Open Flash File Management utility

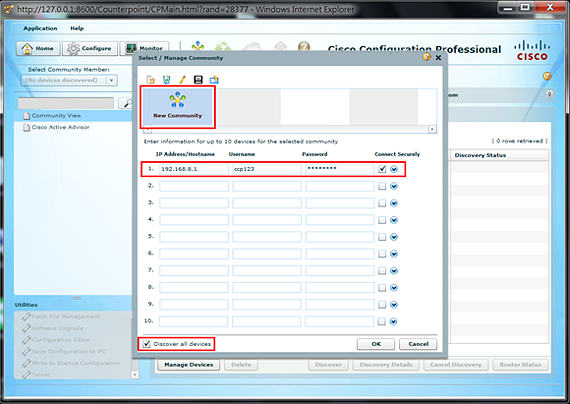[61, 316]
